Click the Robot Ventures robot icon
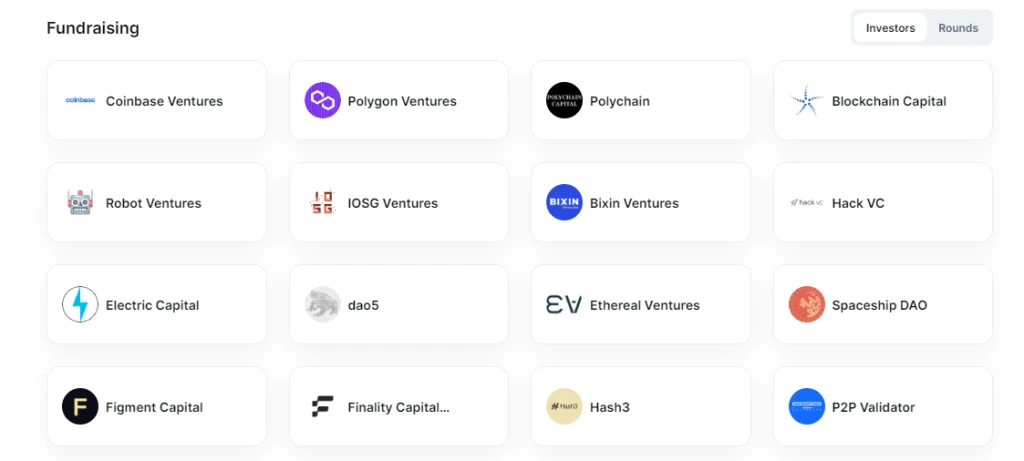 pos(80,202)
